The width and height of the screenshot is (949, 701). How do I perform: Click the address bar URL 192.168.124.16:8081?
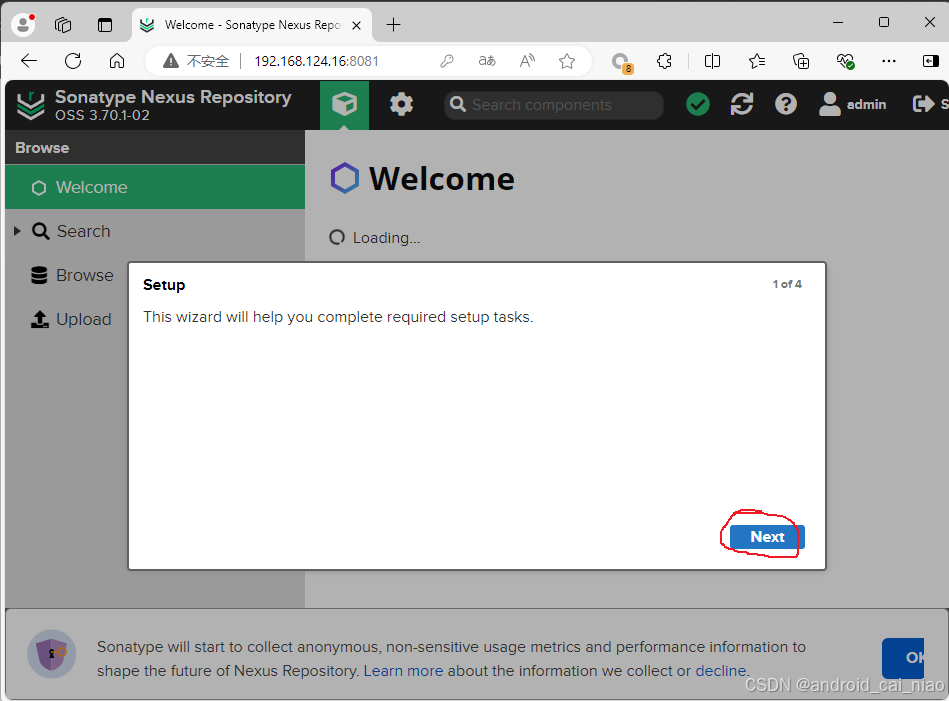pyautogui.click(x=317, y=61)
